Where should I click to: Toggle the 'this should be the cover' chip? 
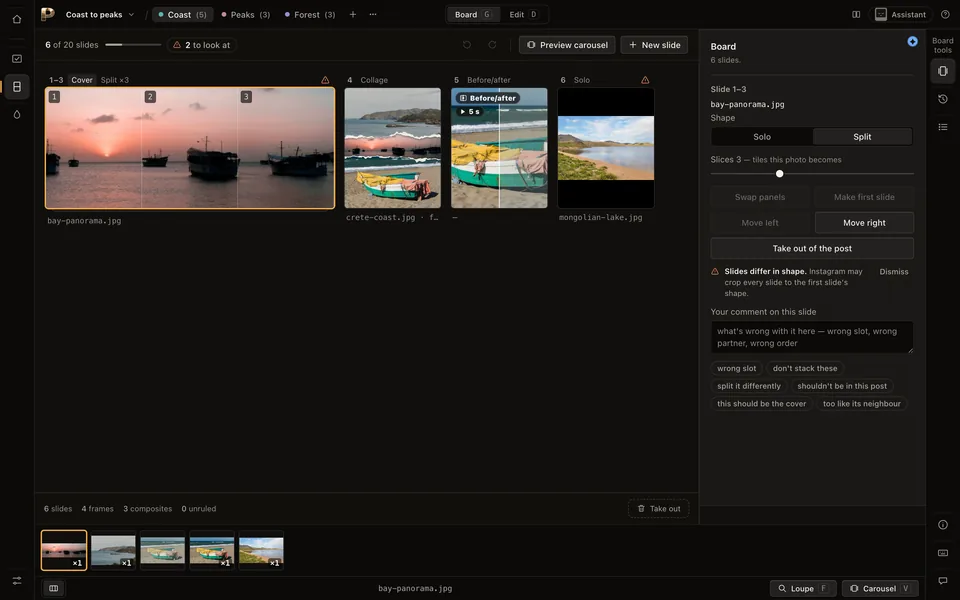(762, 403)
